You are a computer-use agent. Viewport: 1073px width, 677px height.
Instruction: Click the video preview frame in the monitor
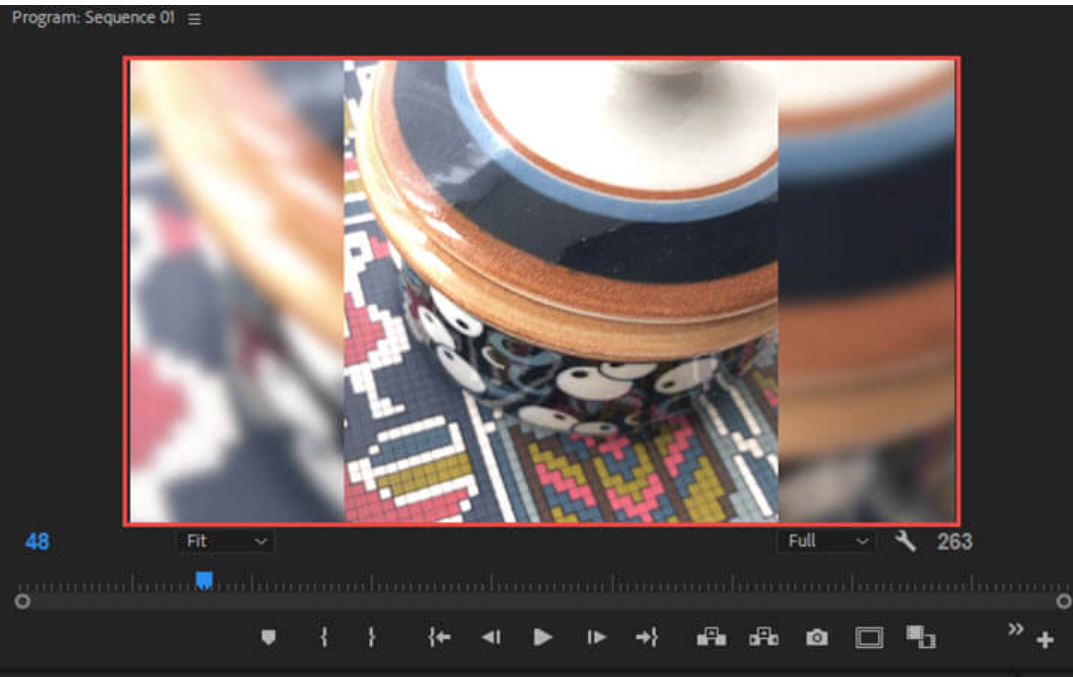click(x=542, y=292)
